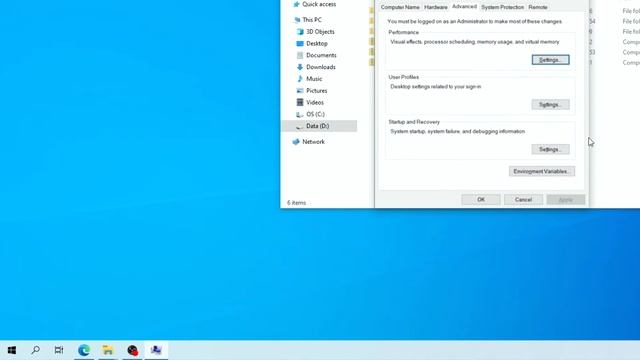Image resolution: width=640 pixels, height=360 pixels.
Task: Open the Windows Start menu
Action: [x=12, y=350]
